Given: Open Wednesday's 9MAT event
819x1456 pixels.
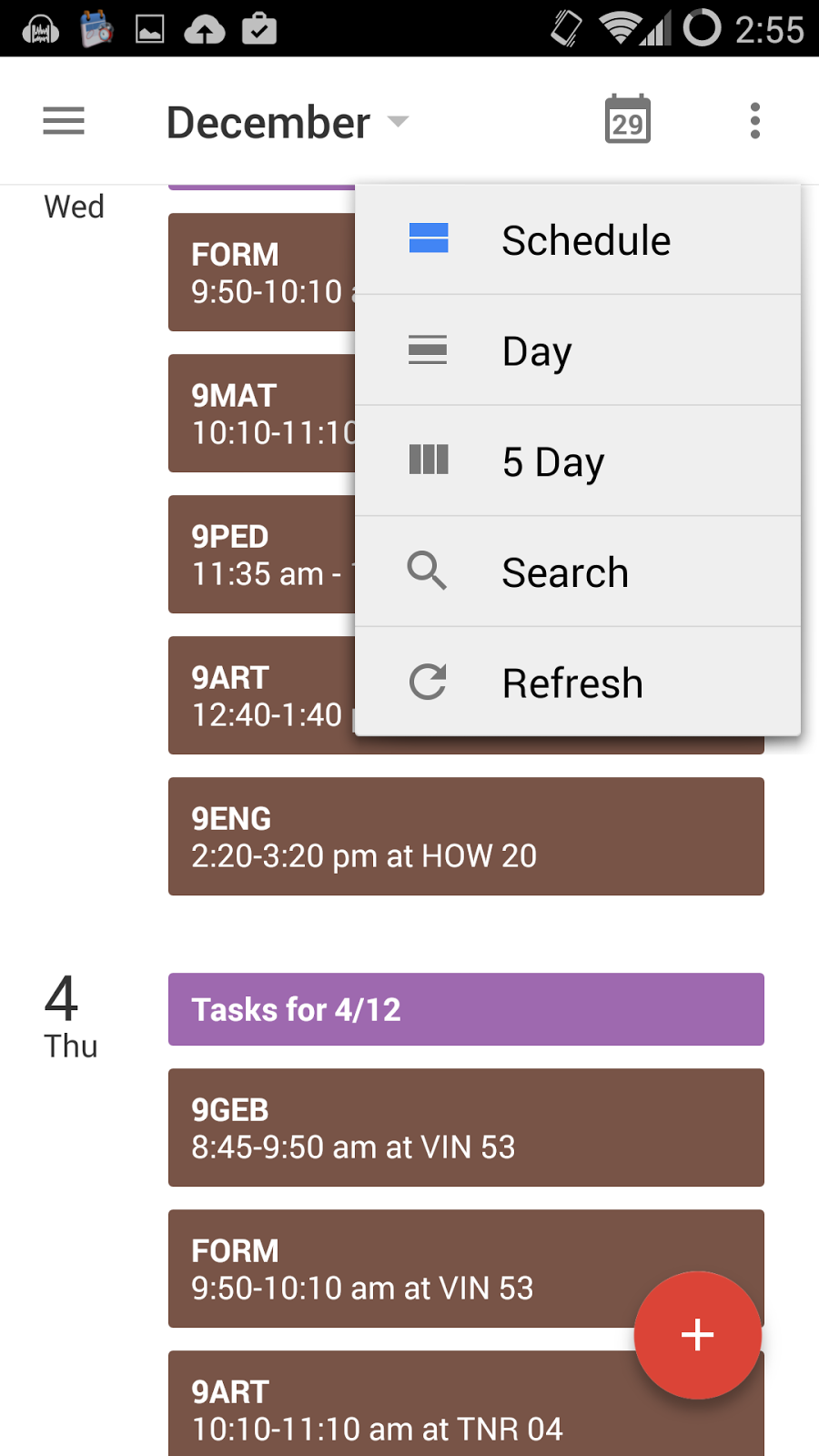Looking at the screenshot, I should 262,413.
